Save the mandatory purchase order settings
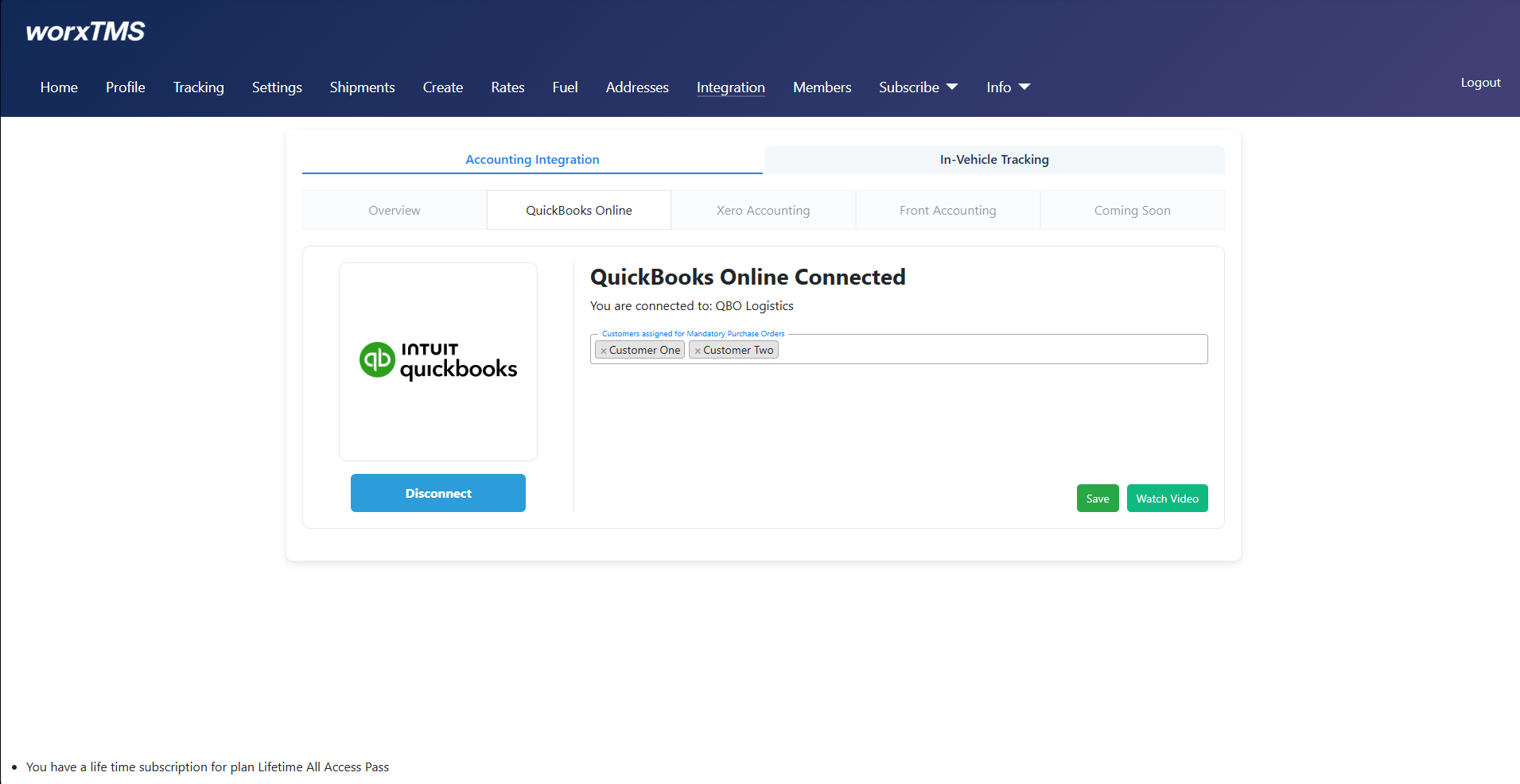This screenshot has height=784, width=1520. pos(1097,498)
